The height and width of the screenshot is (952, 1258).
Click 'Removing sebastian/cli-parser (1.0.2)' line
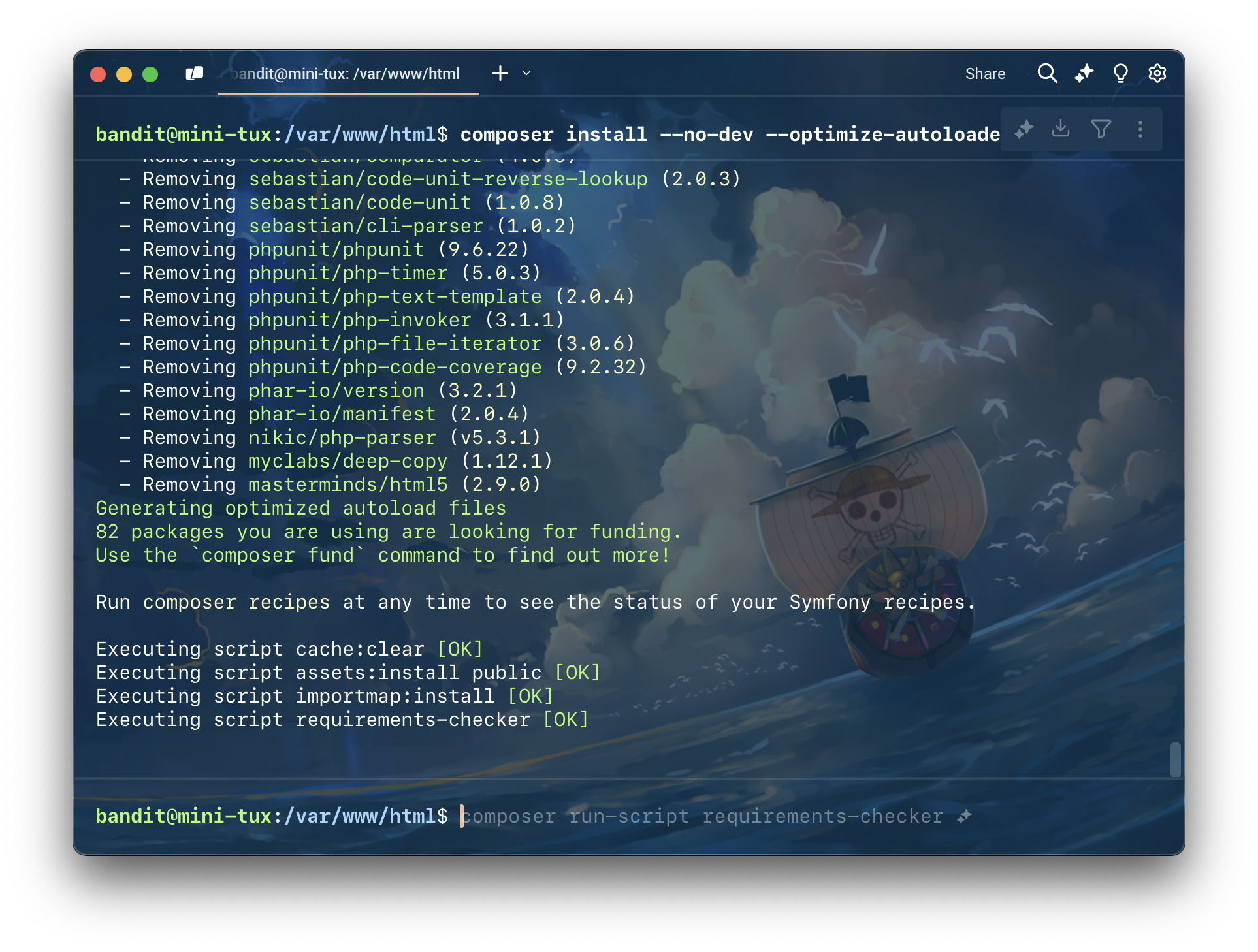pyautogui.click(x=347, y=226)
